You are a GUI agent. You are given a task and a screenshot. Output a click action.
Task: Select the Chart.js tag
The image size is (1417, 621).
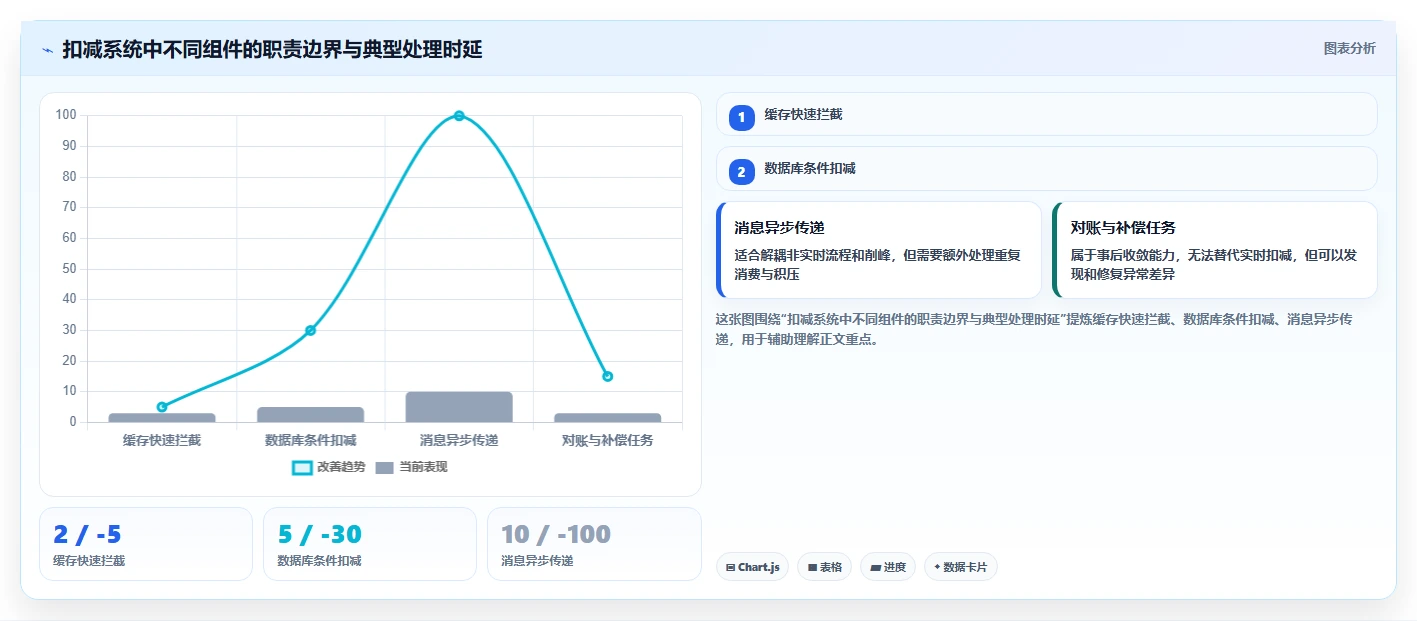click(x=752, y=567)
